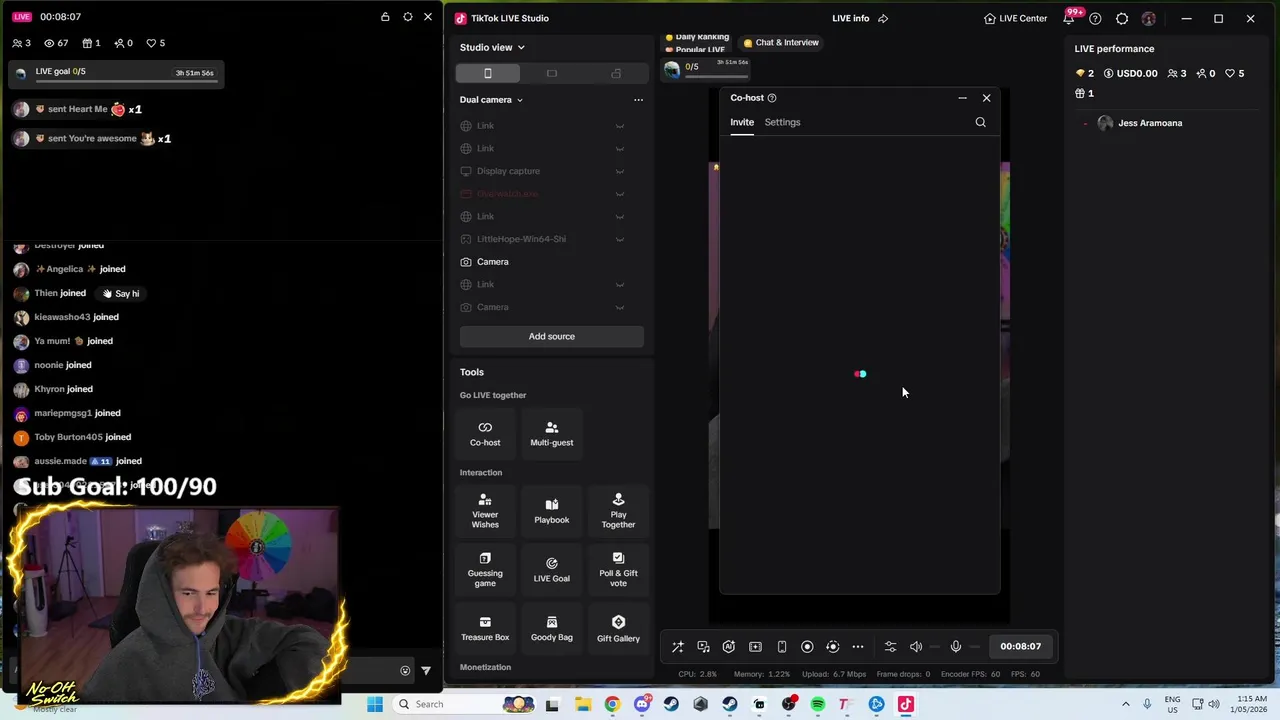Open Poll & Gift vote

tap(618, 570)
